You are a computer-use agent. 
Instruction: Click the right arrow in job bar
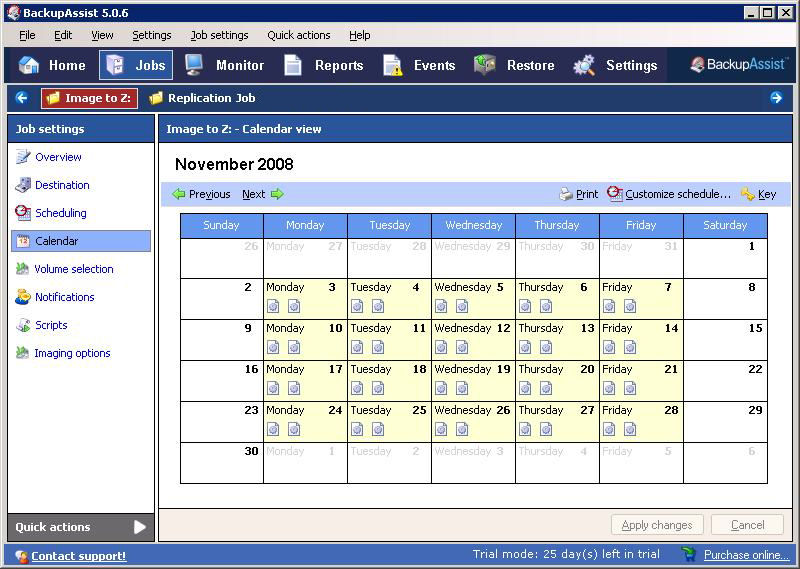coord(776,97)
